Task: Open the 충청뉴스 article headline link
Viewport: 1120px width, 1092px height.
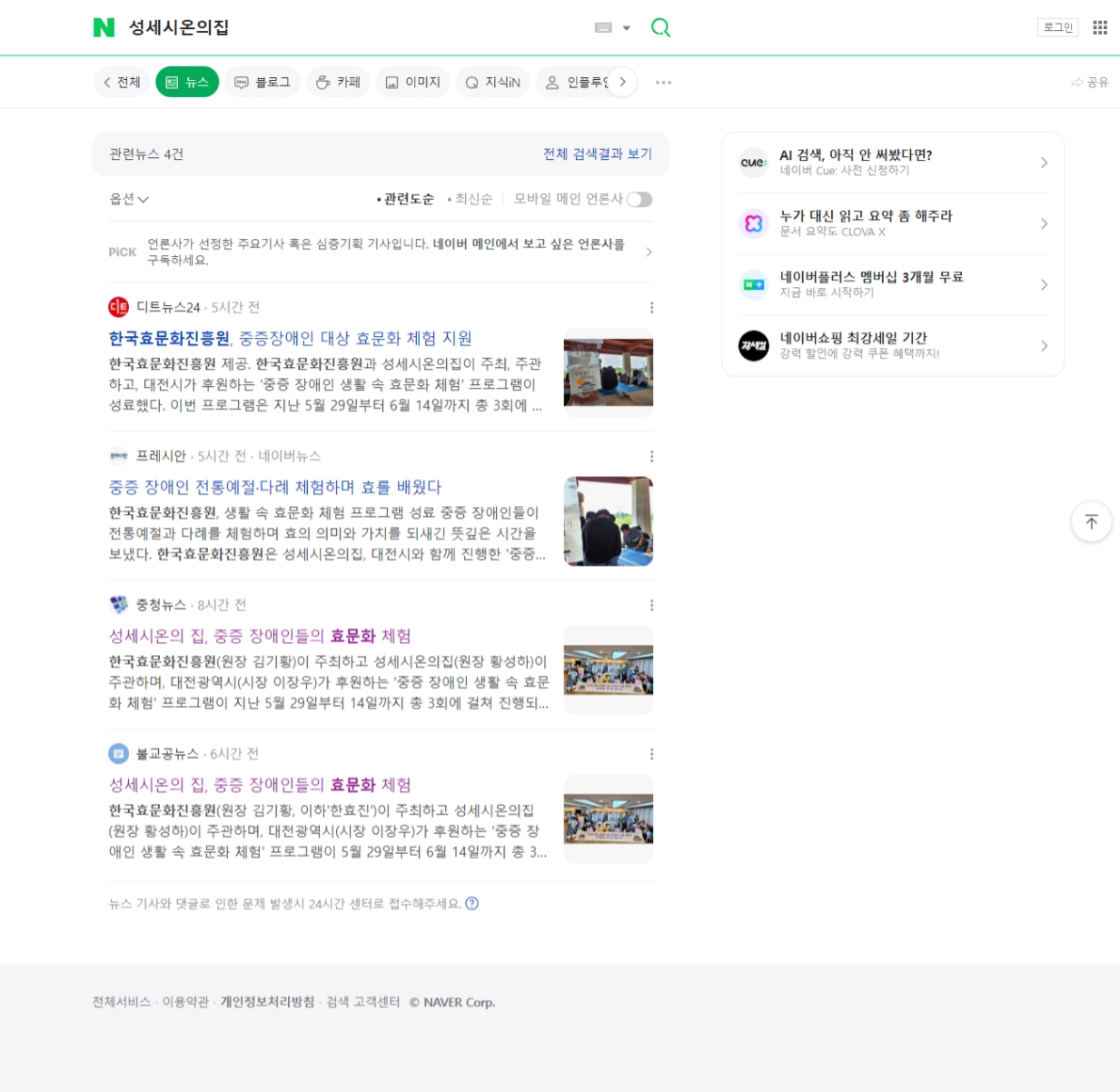Action: coord(260,635)
